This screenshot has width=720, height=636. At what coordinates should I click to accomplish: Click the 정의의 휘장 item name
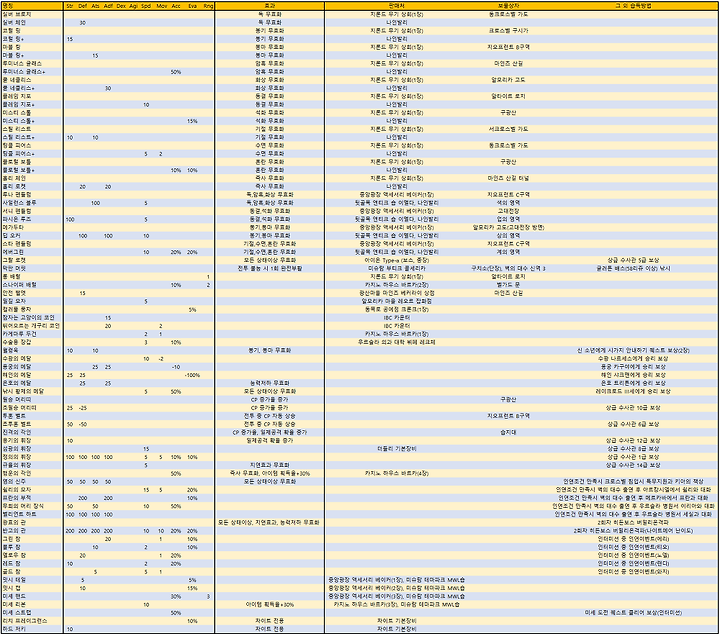17,457
